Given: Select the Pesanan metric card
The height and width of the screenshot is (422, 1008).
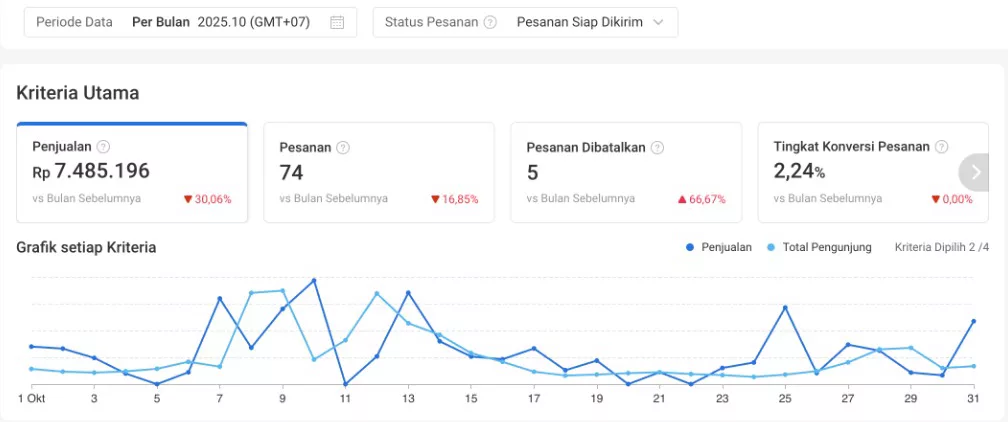Looking at the screenshot, I should pos(379,172).
